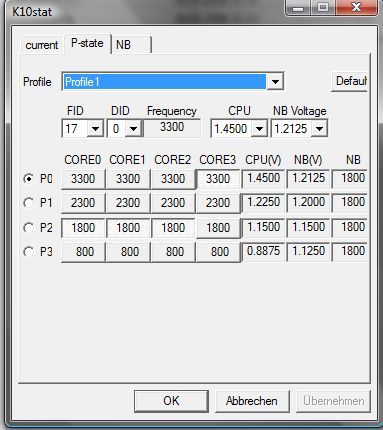Click P2 CORE0 button 1800

pyautogui.click(x=83, y=228)
